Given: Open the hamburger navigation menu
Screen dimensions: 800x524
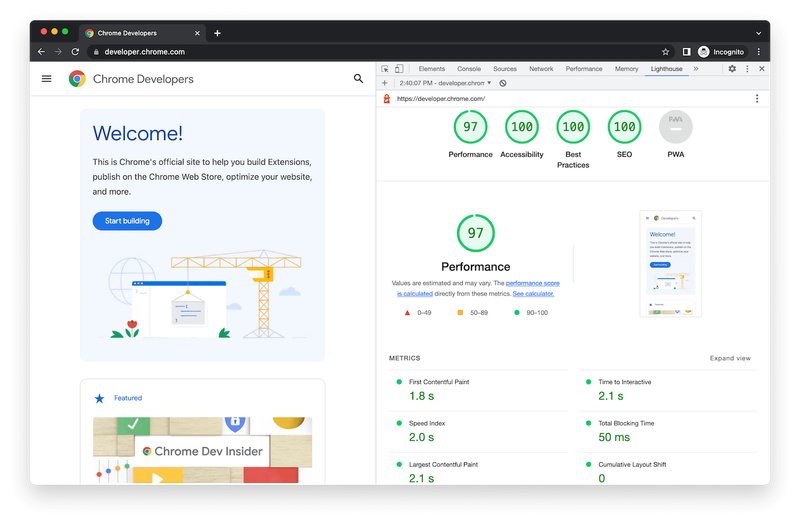Looking at the screenshot, I should click(x=46, y=79).
